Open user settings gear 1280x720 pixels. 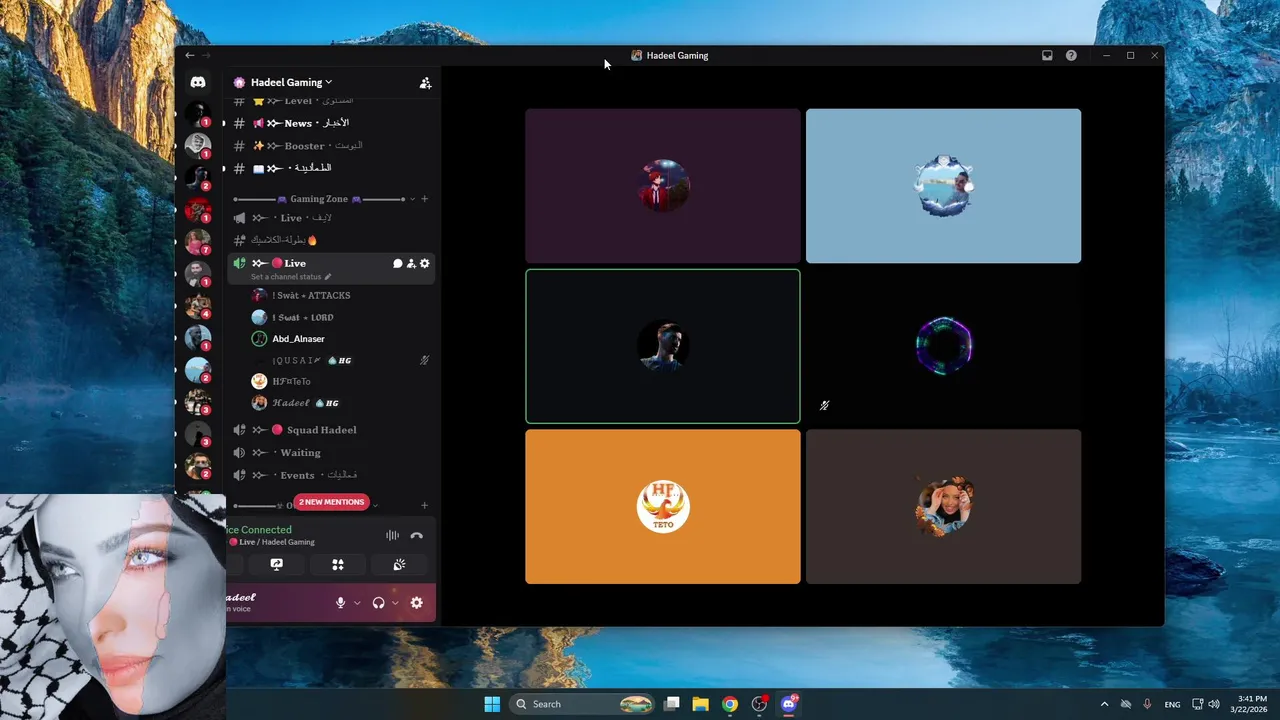point(417,603)
